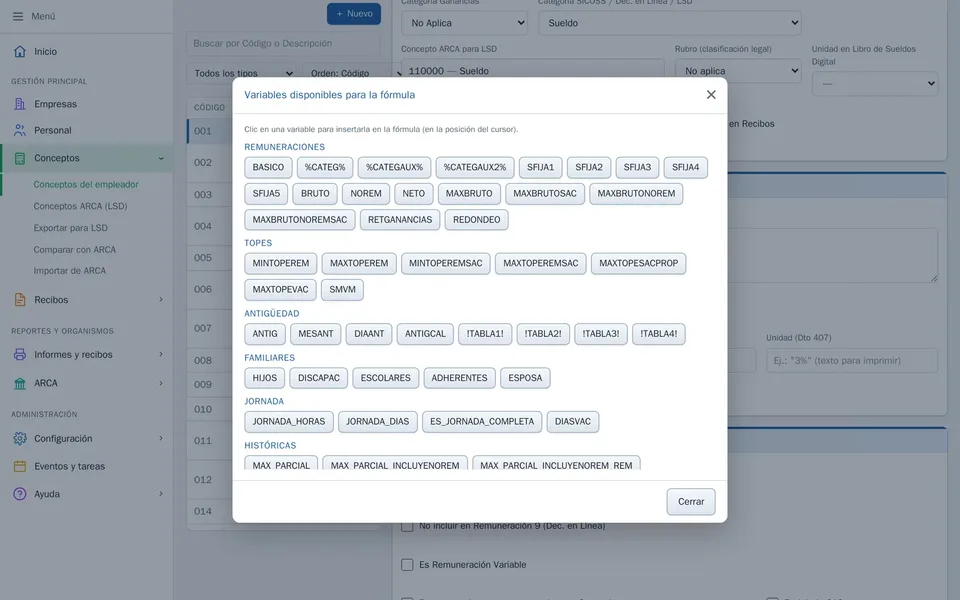Click the ARCA bank icon

20,383
